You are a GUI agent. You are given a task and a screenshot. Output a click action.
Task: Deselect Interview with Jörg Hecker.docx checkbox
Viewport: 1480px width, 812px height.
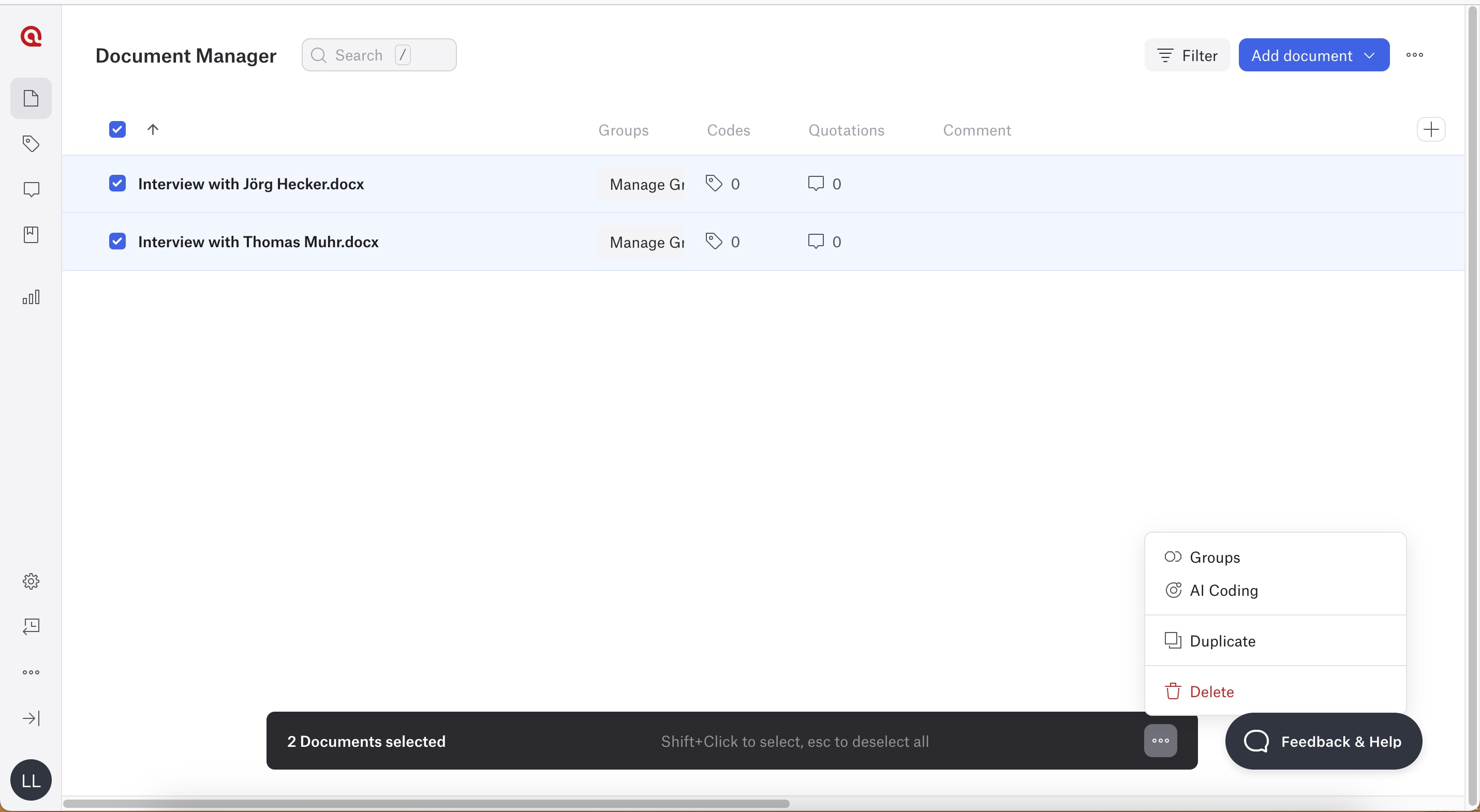click(x=117, y=184)
